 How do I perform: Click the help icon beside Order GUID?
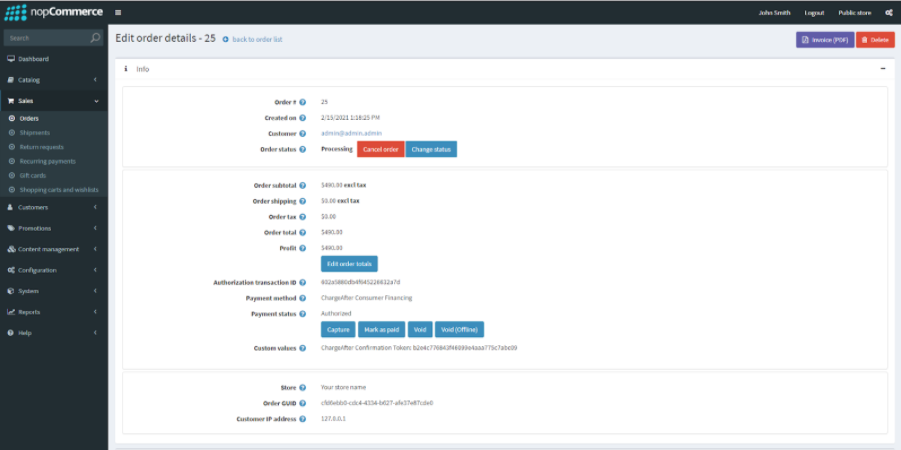tap(302, 403)
